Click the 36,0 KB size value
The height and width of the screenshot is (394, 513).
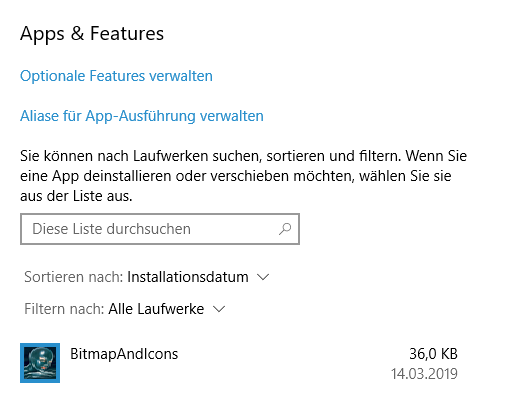point(433,354)
